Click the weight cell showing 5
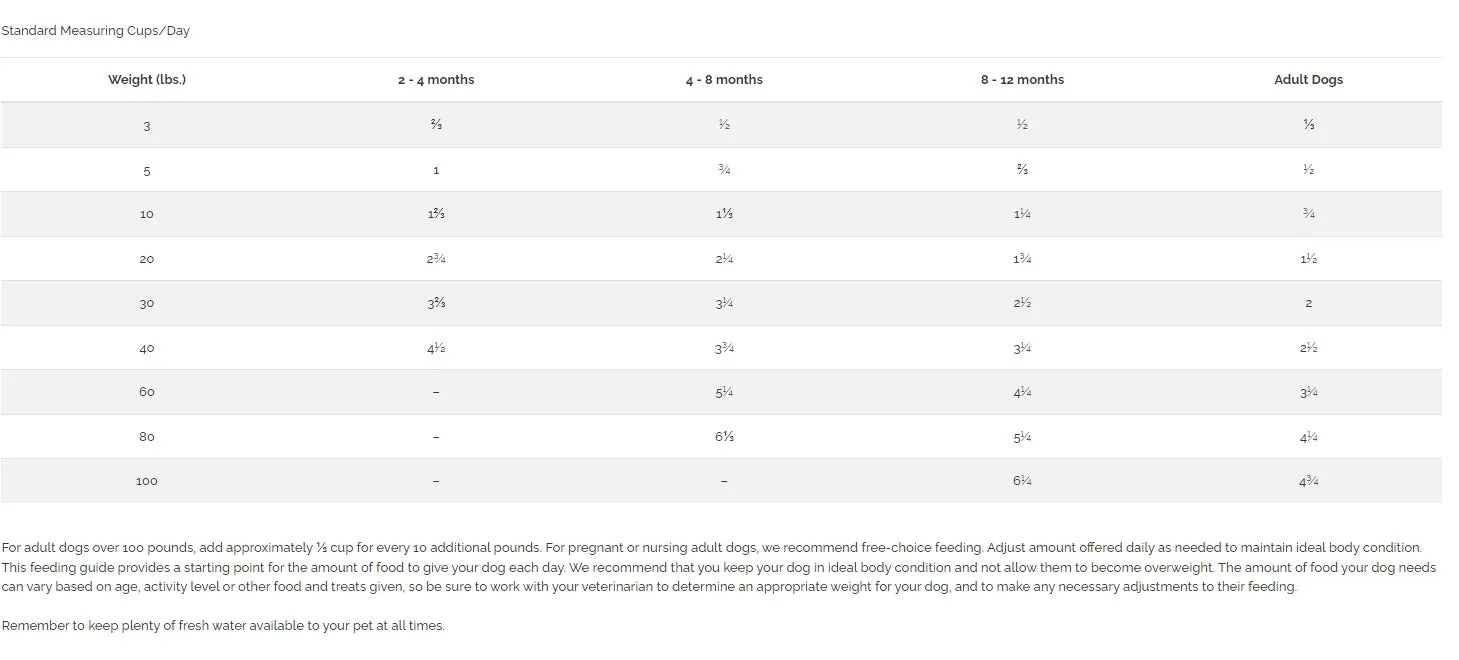 pos(147,171)
